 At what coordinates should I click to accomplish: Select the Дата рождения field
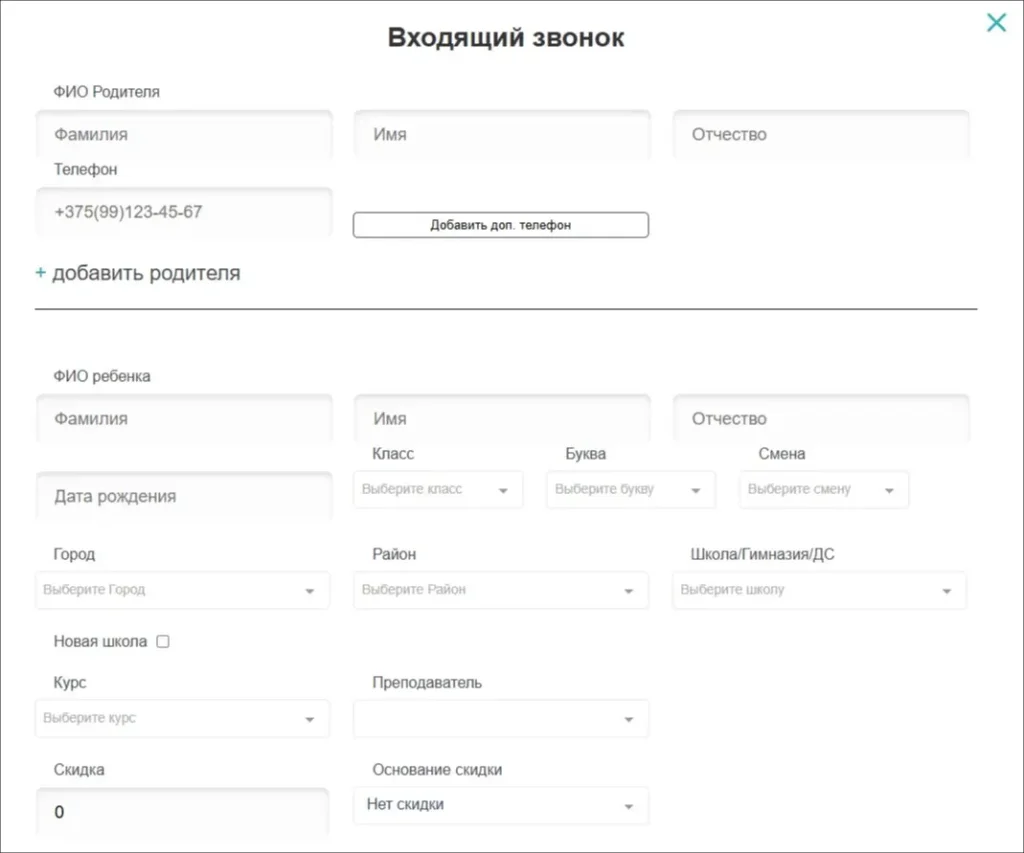point(184,494)
